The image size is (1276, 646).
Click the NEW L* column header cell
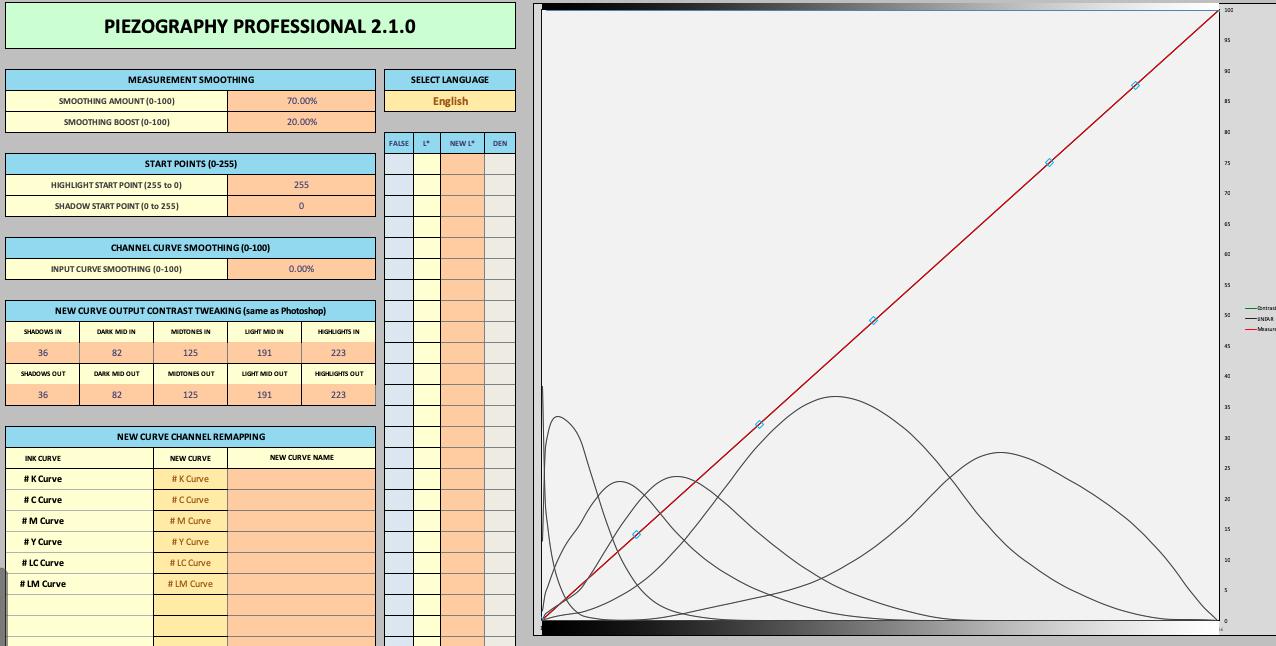click(462, 143)
